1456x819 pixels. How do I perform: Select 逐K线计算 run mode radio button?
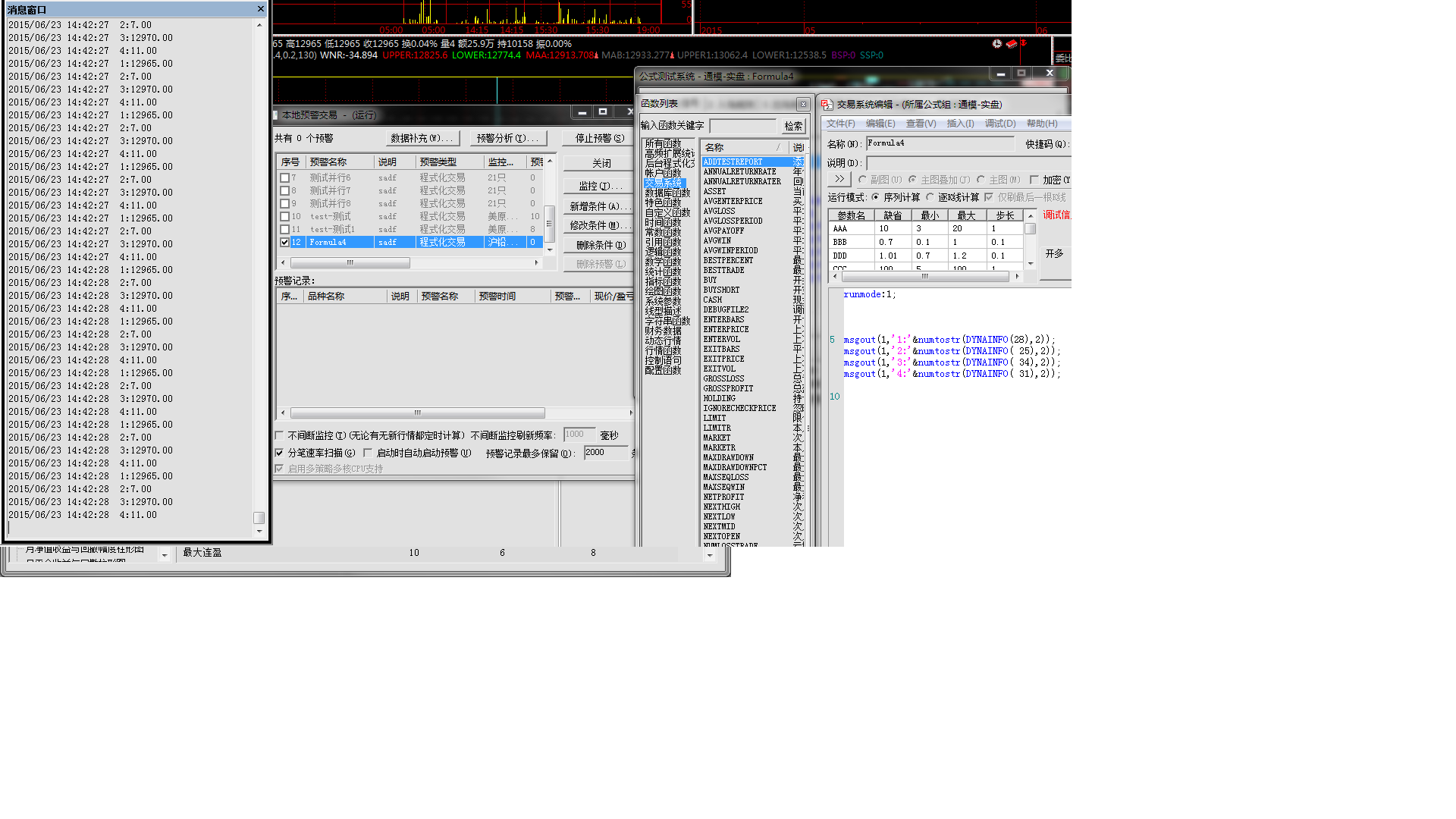point(930,197)
